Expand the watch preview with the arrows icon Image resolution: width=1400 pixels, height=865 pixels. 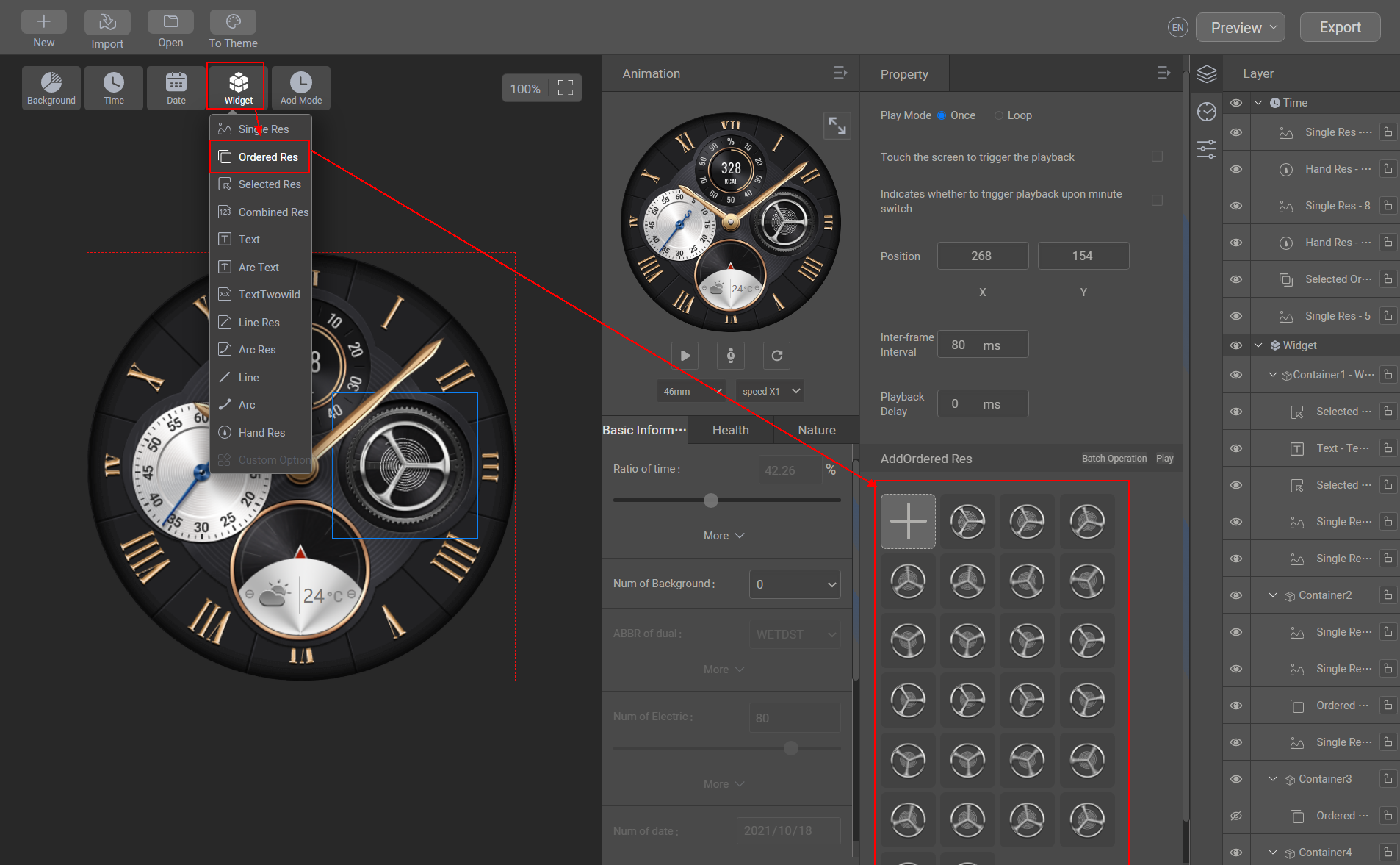coord(837,126)
